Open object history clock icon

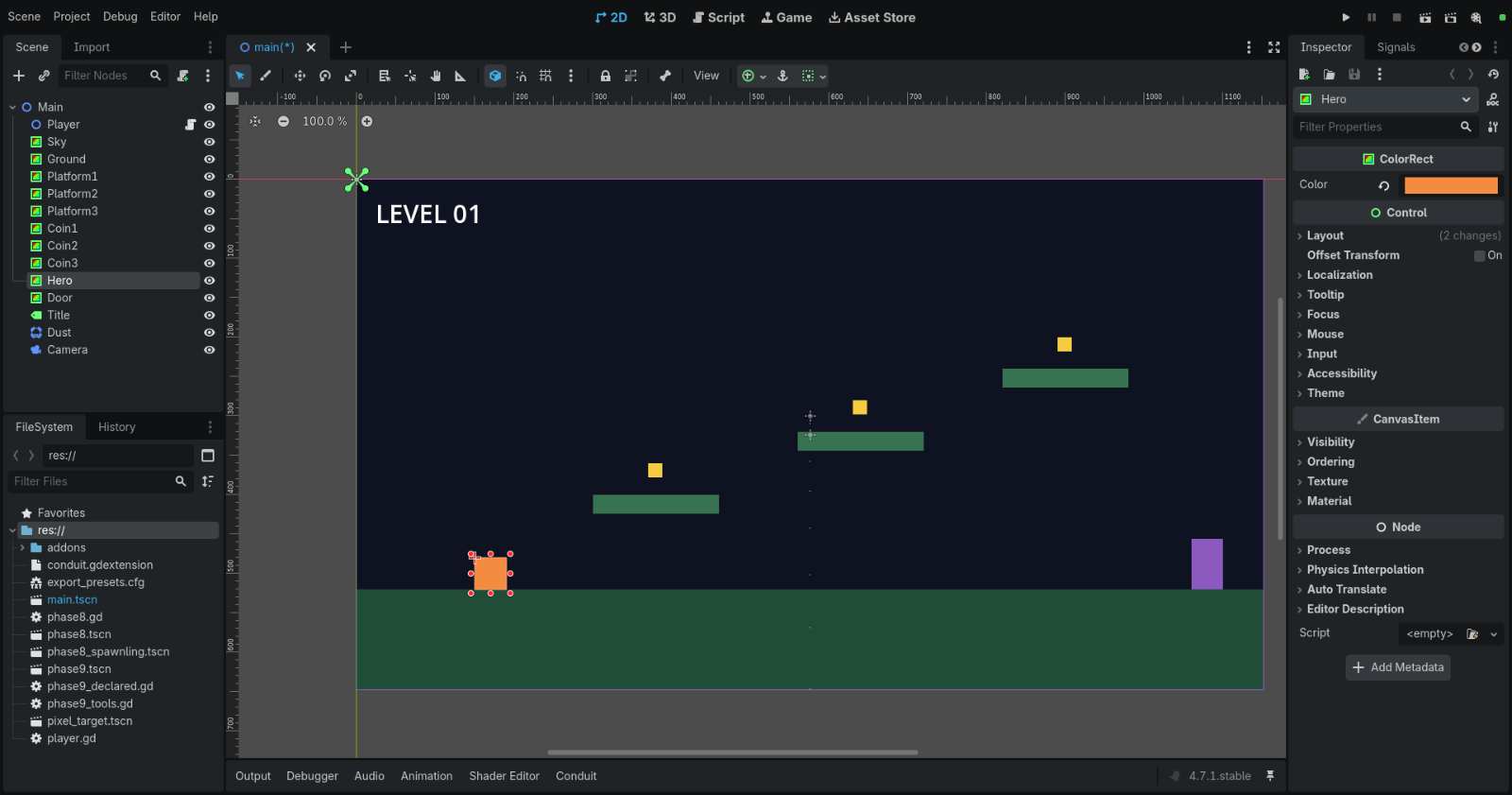click(x=1493, y=74)
